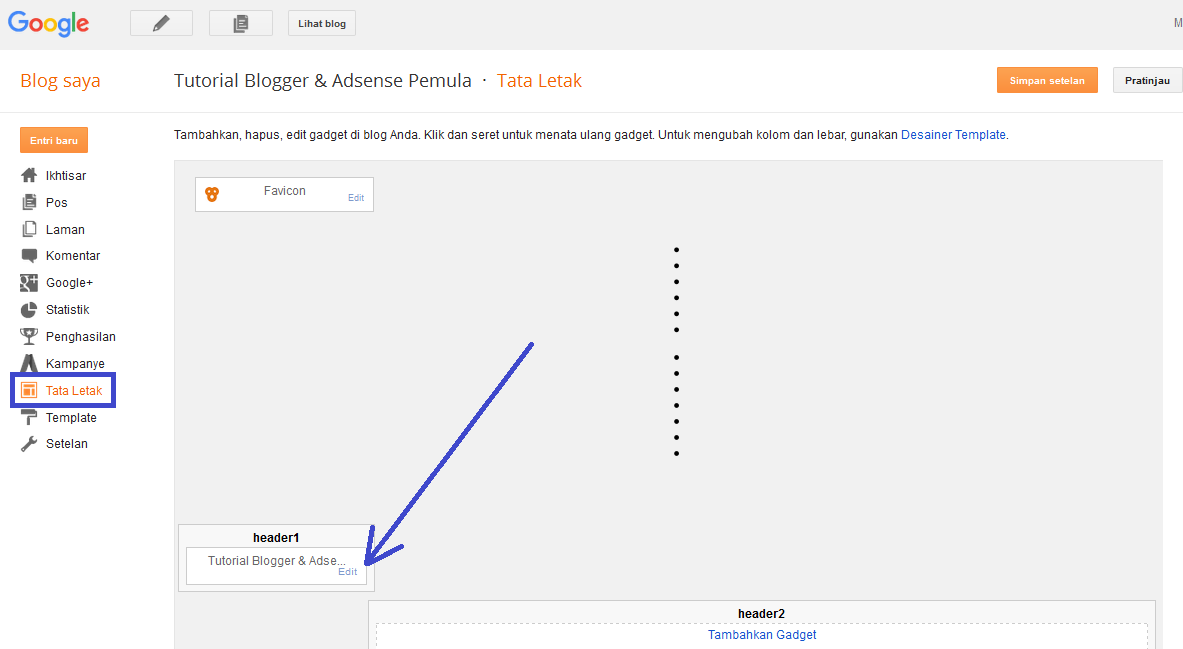Open the post list icon button
The height and width of the screenshot is (649, 1183).
click(241, 23)
